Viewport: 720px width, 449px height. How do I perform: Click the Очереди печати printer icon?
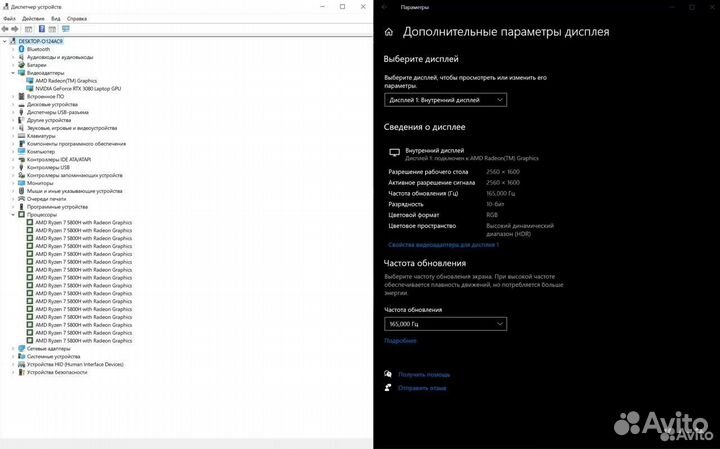21,199
